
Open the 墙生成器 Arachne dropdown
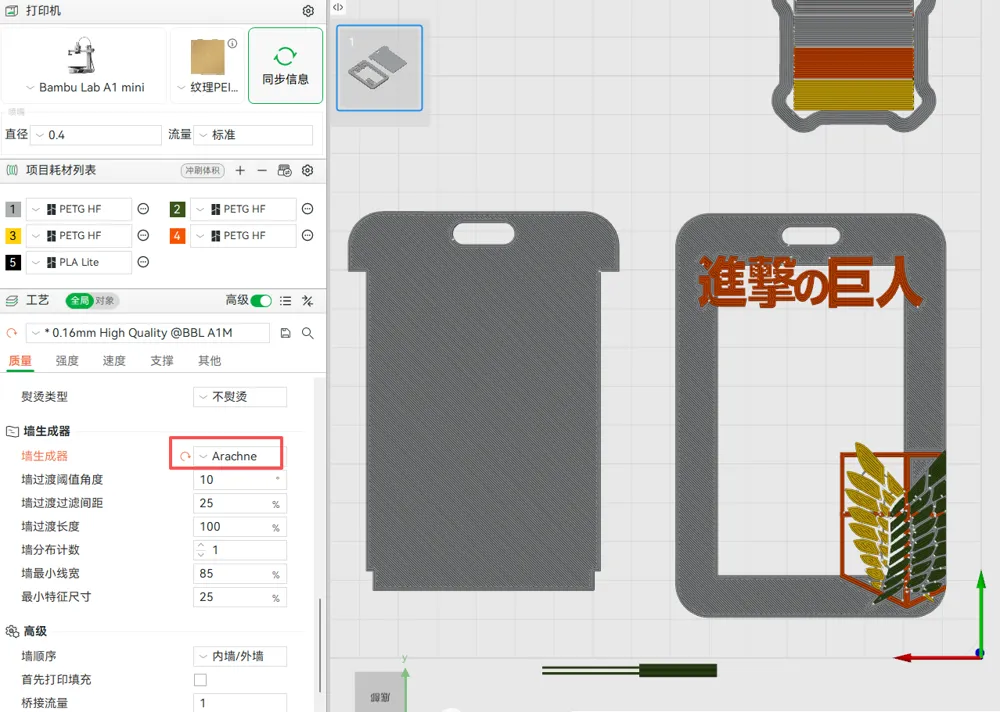click(240, 456)
